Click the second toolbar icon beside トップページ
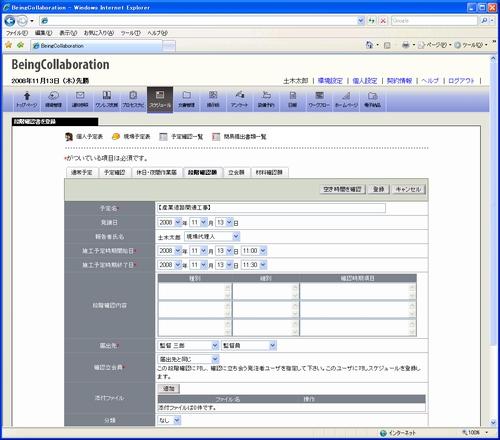This screenshot has width=500, height=440. point(53,99)
